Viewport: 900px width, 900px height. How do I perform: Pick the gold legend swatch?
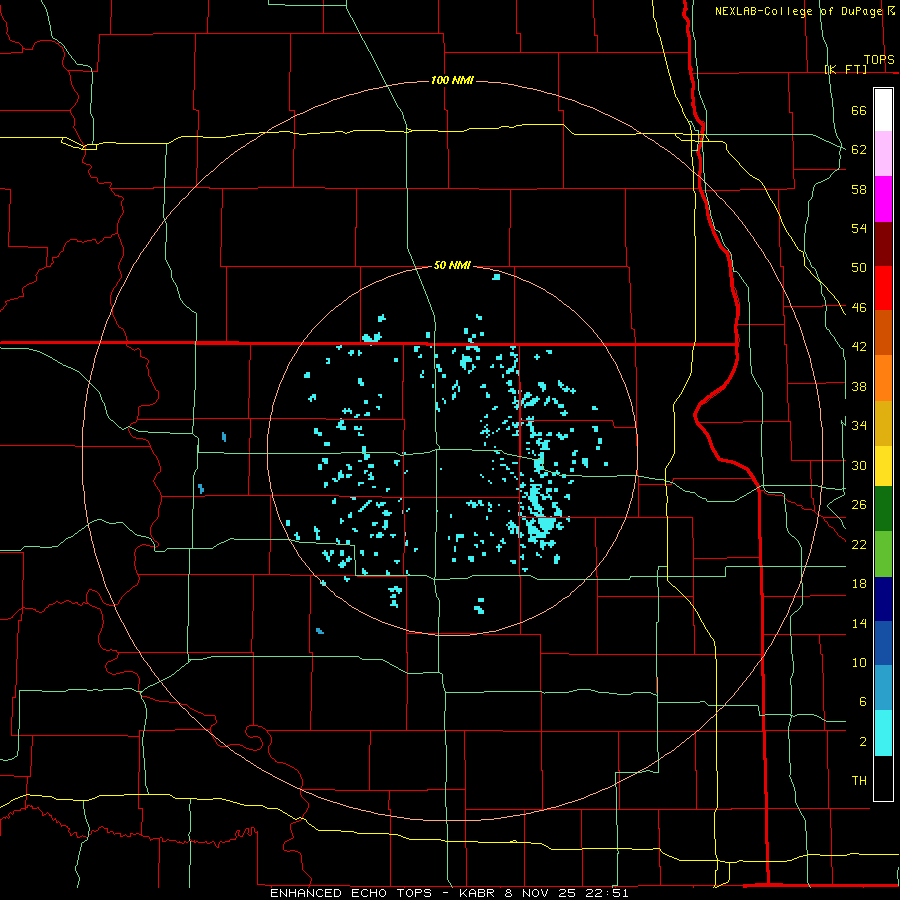pos(883,423)
